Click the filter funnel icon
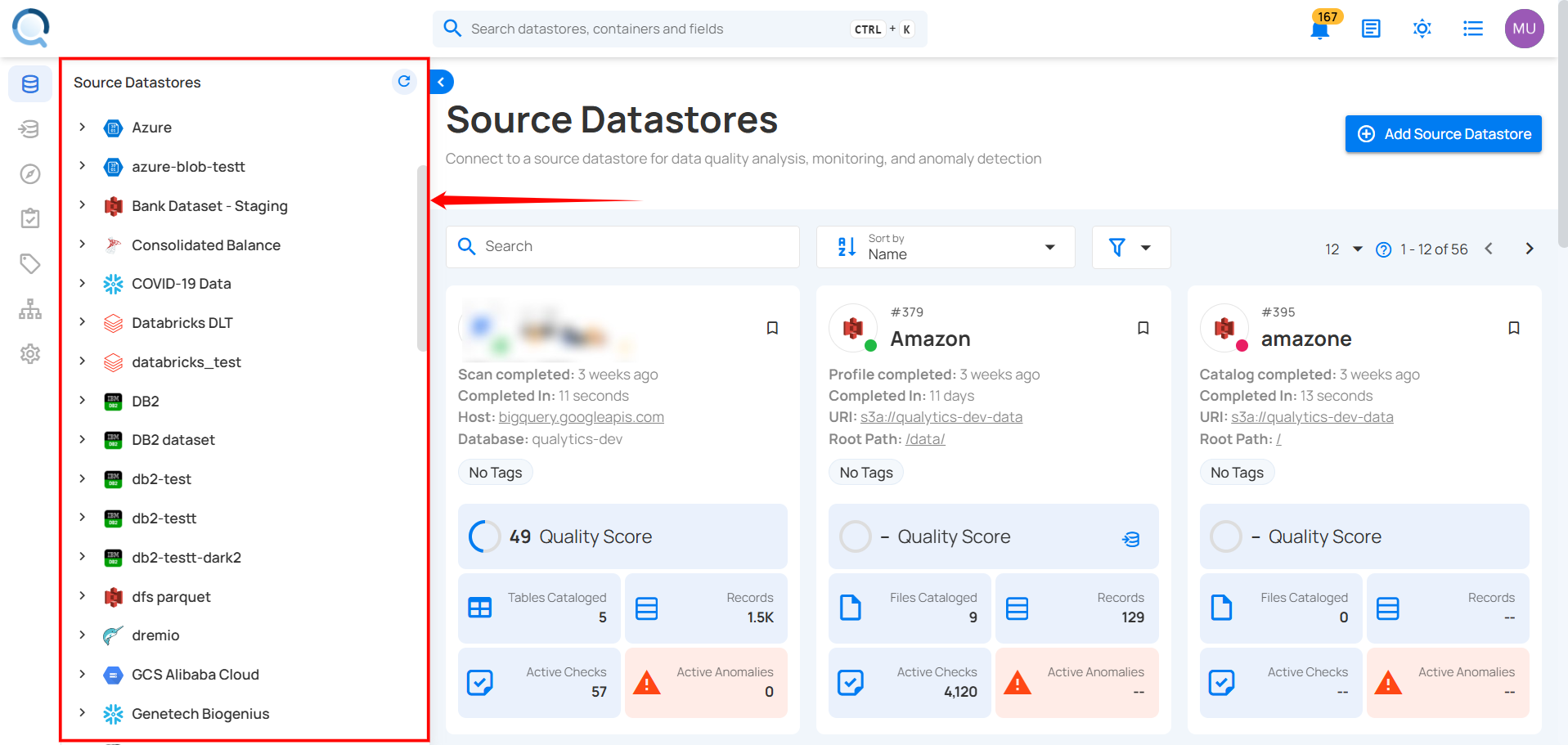Image resolution: width=1568 pixels, height=745 pixels. pyautogui.click(x=1117, y=247)
